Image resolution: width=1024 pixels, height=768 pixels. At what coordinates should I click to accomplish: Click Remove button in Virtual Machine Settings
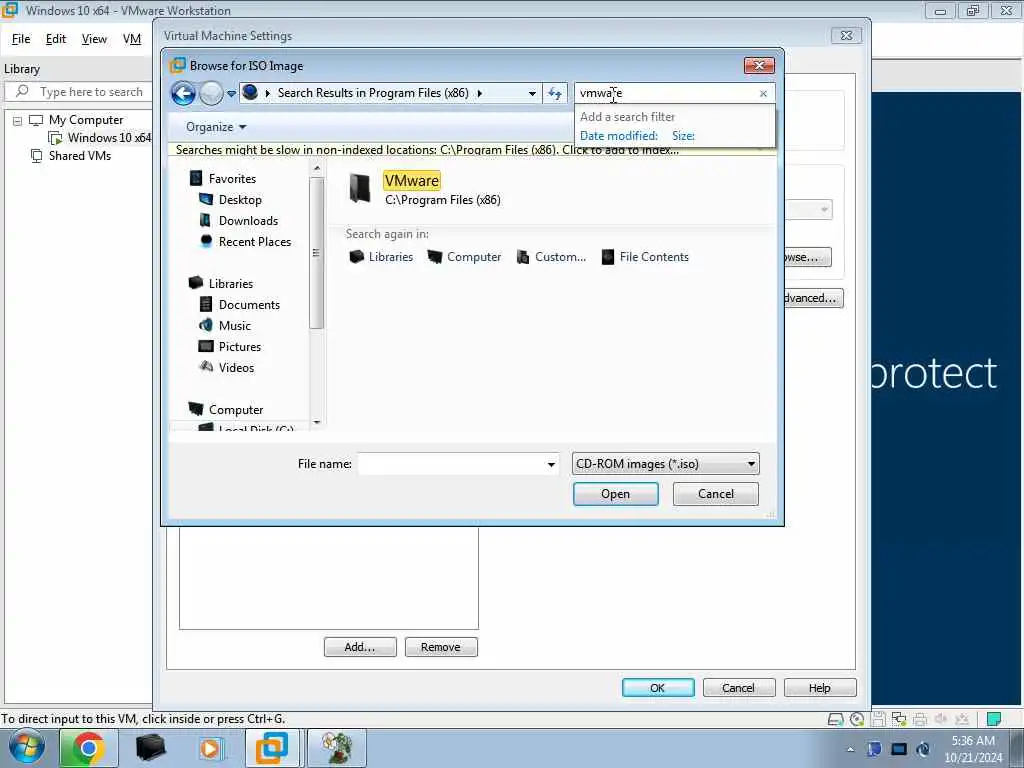[x=441, y=647]
